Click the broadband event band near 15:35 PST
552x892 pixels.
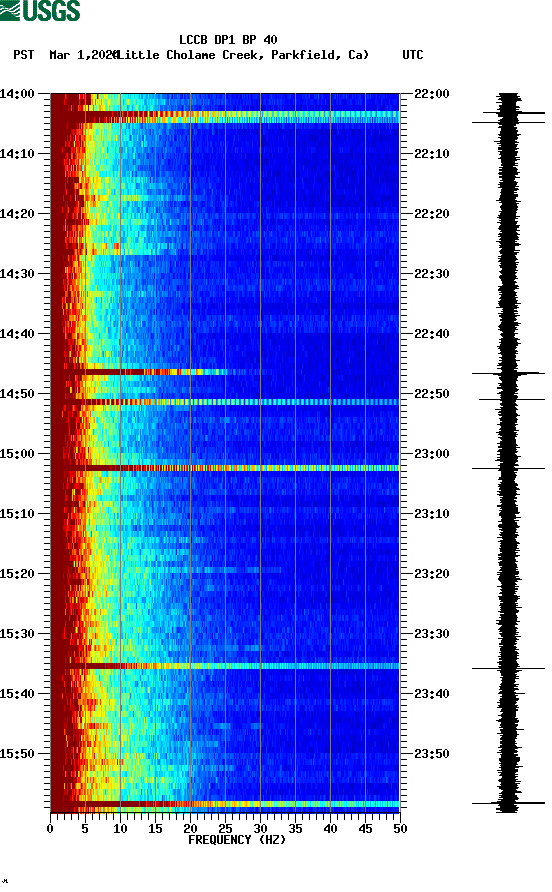[225, 666]
